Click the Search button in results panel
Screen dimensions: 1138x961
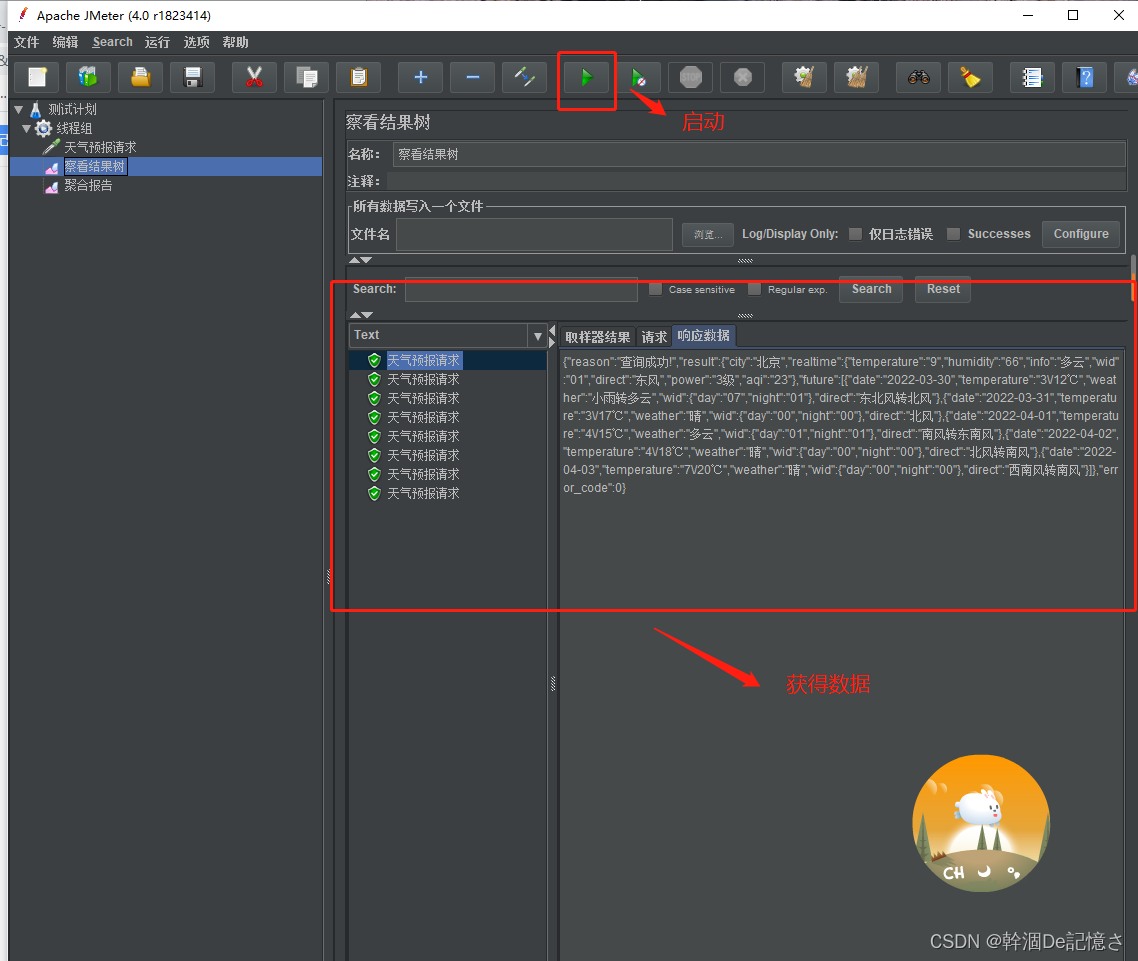click(871, 289)
